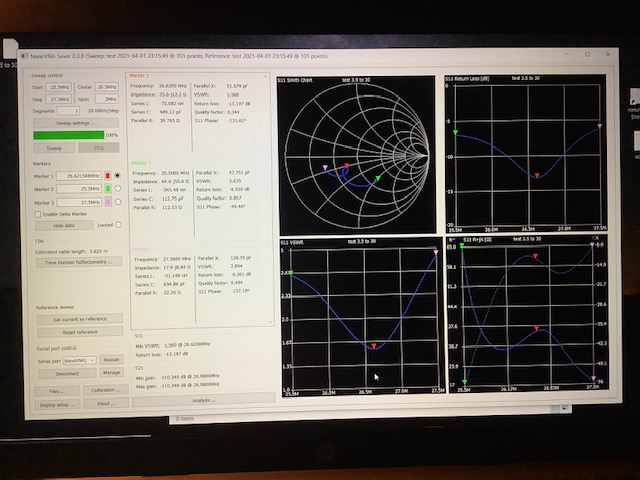640x480 pixels.
Task: Open Marker 3 pink color swatch
Action: click(108, 202)
